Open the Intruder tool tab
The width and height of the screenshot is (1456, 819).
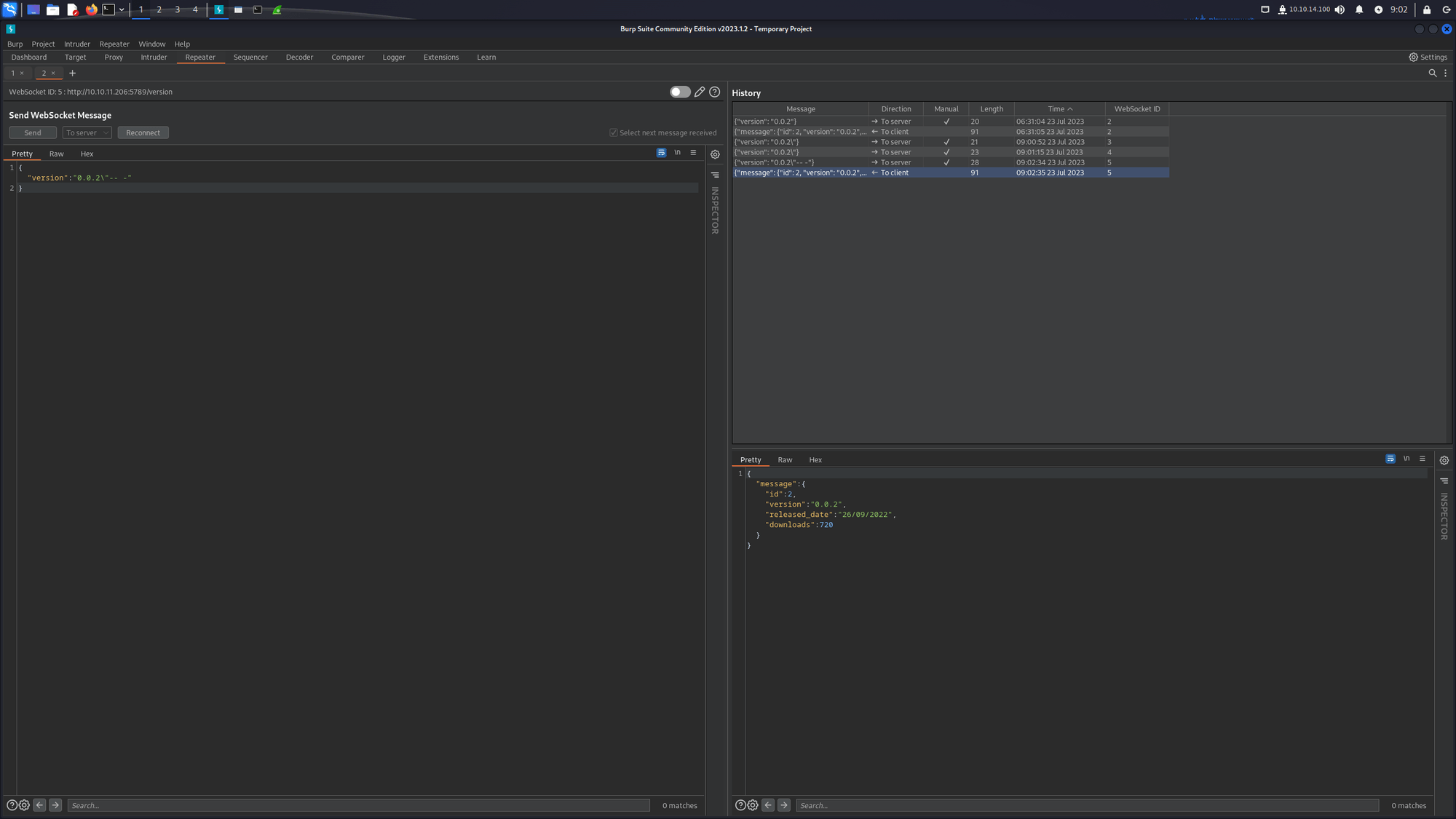pos(154,57)
